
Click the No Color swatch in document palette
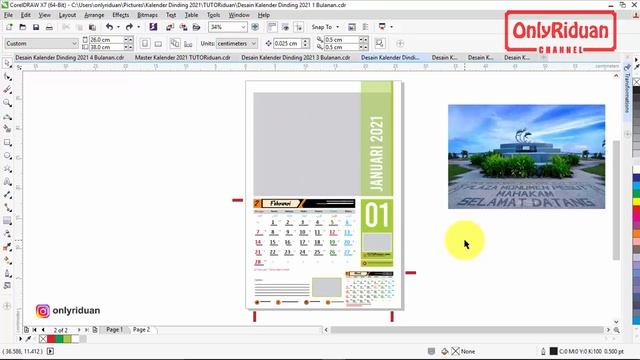coord(43,339)
